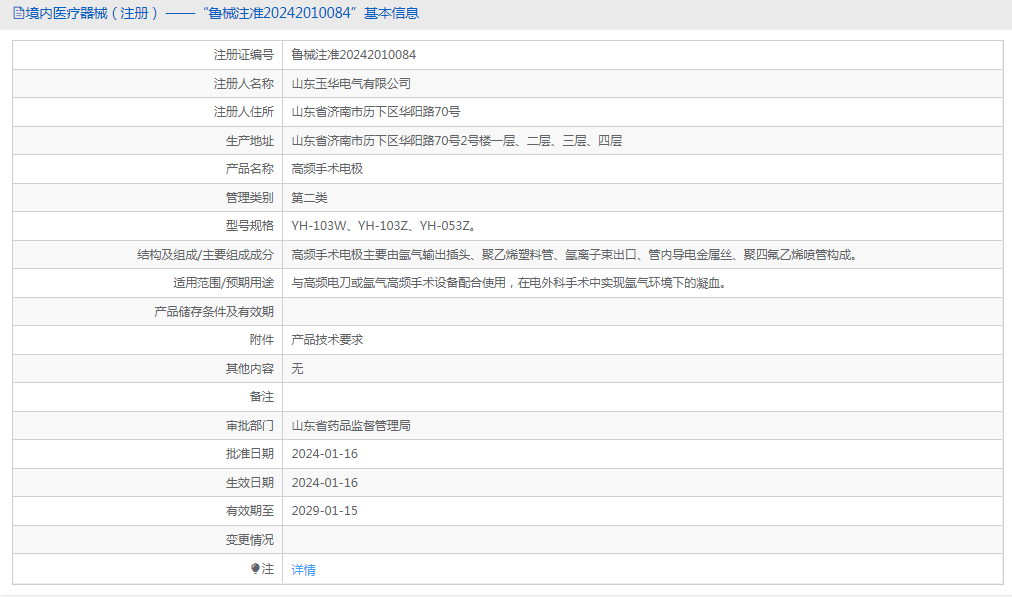This screenshot has height=597, width=1012.
Task: Select registration number 鲁械注准20242010084 in the table
Action: pyautogui.click(x=353, y=55)
